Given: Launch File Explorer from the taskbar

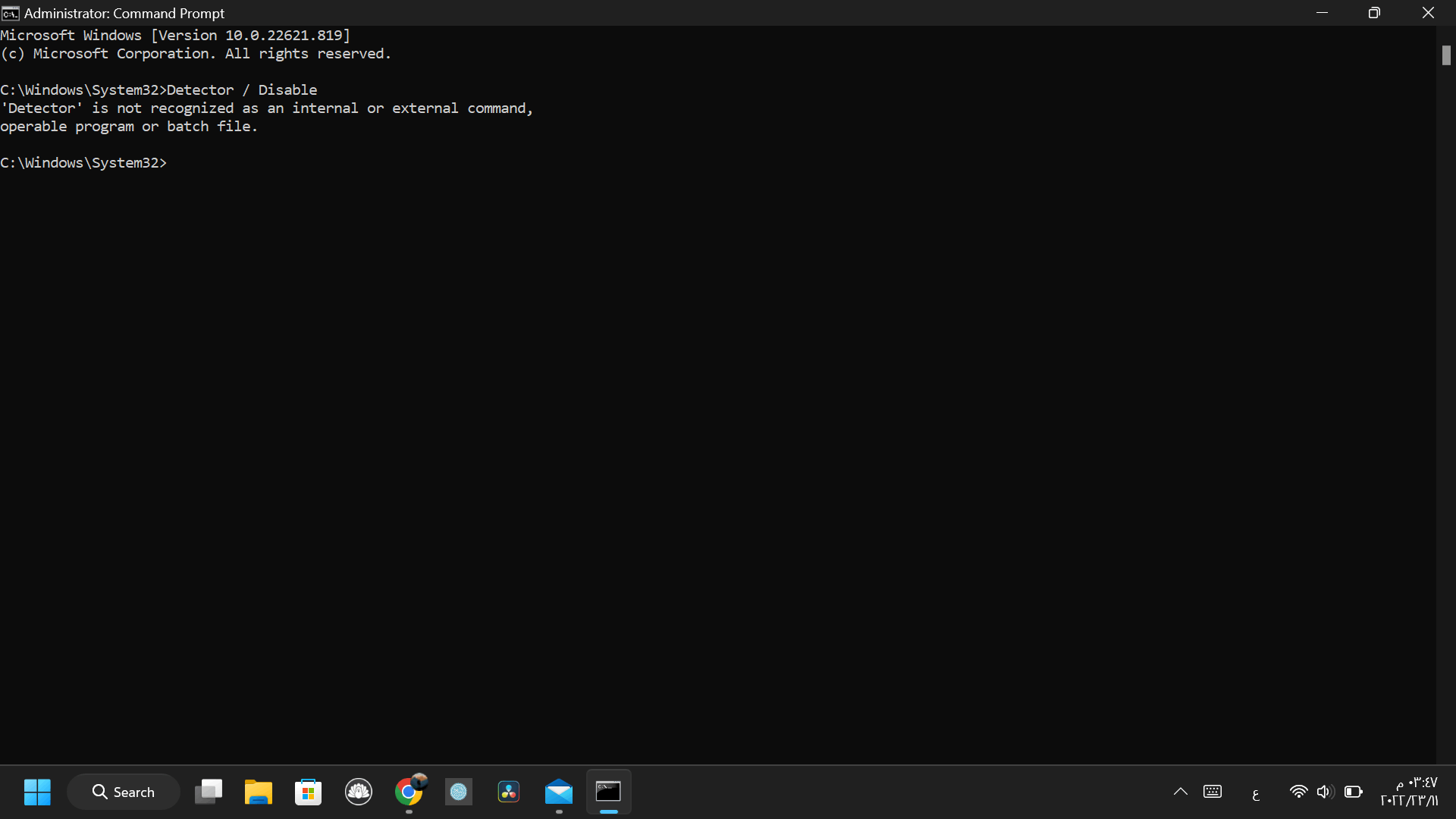Looking at the screenshot, I should (x=259, y=792).
